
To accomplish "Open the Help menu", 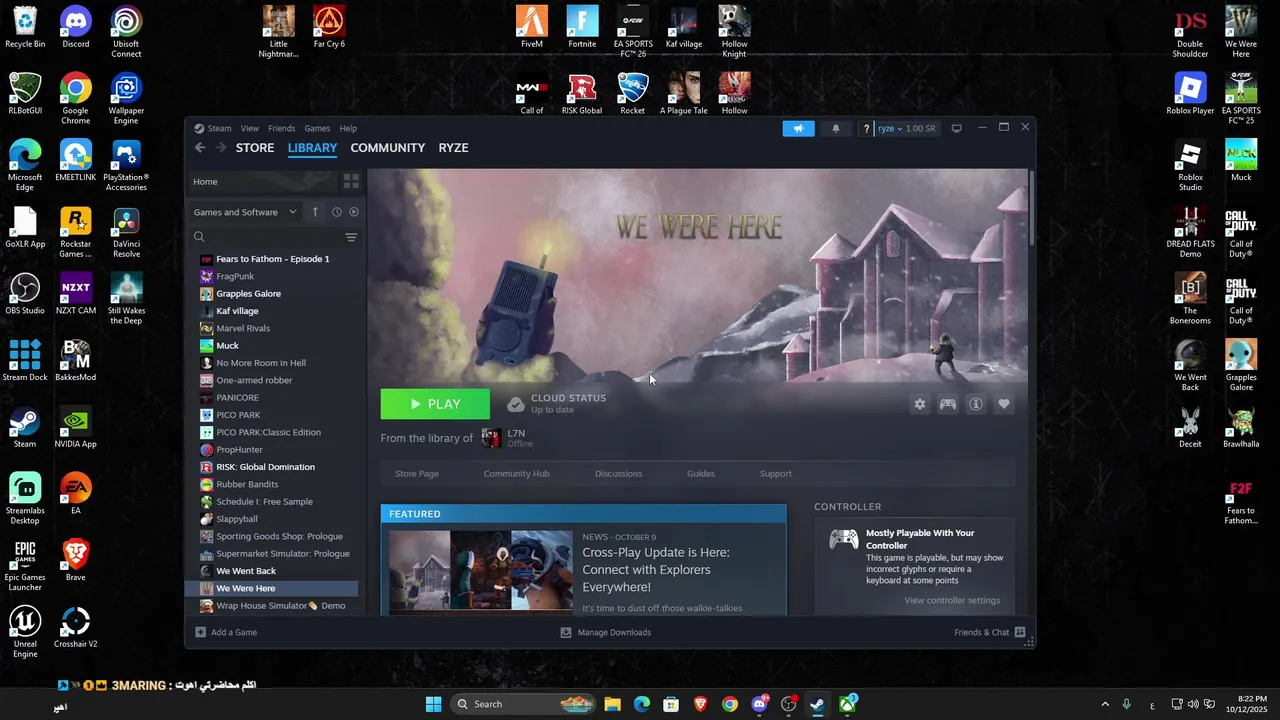I will 348,128.
